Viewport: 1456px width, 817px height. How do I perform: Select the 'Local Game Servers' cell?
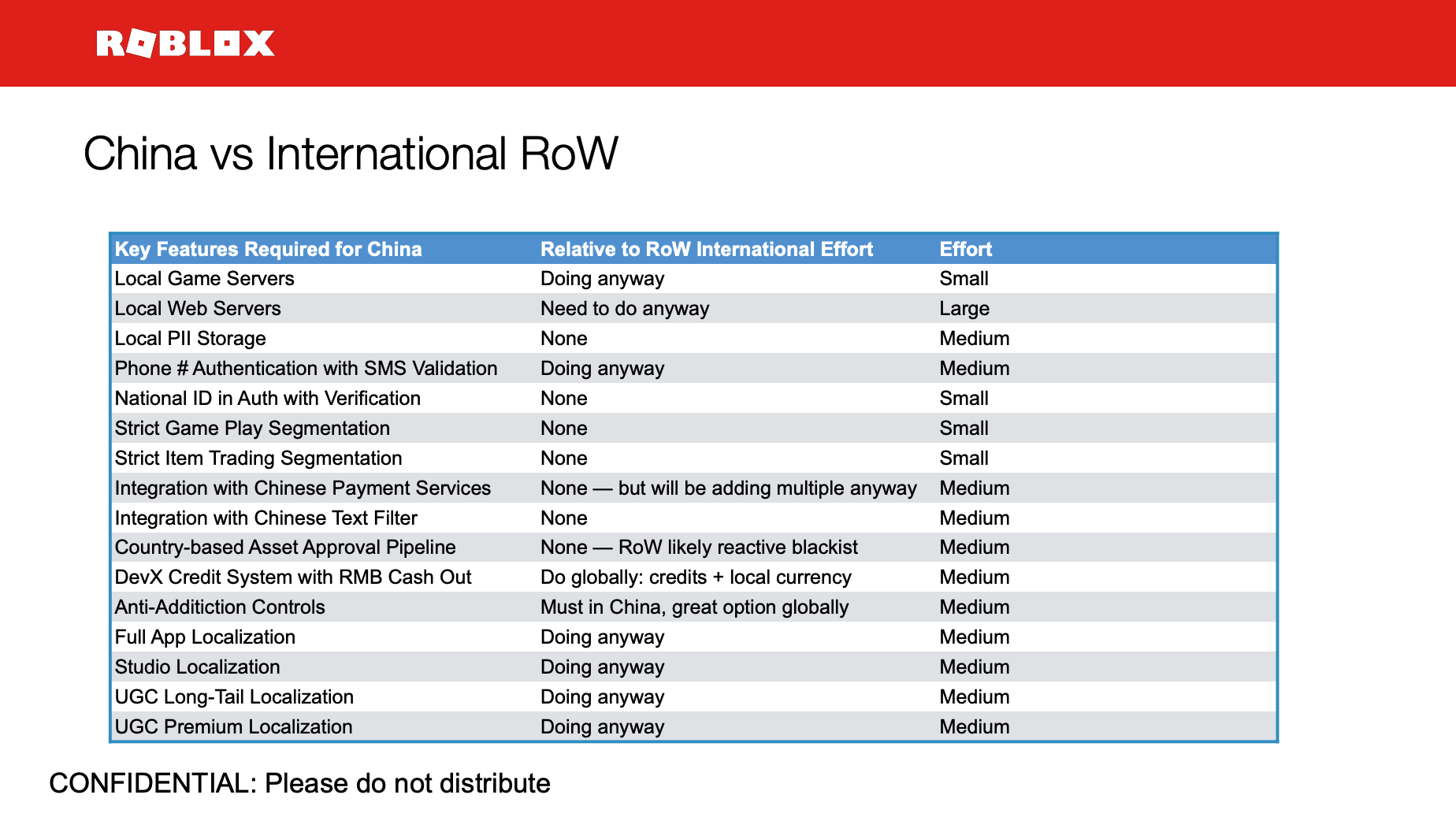204,279
